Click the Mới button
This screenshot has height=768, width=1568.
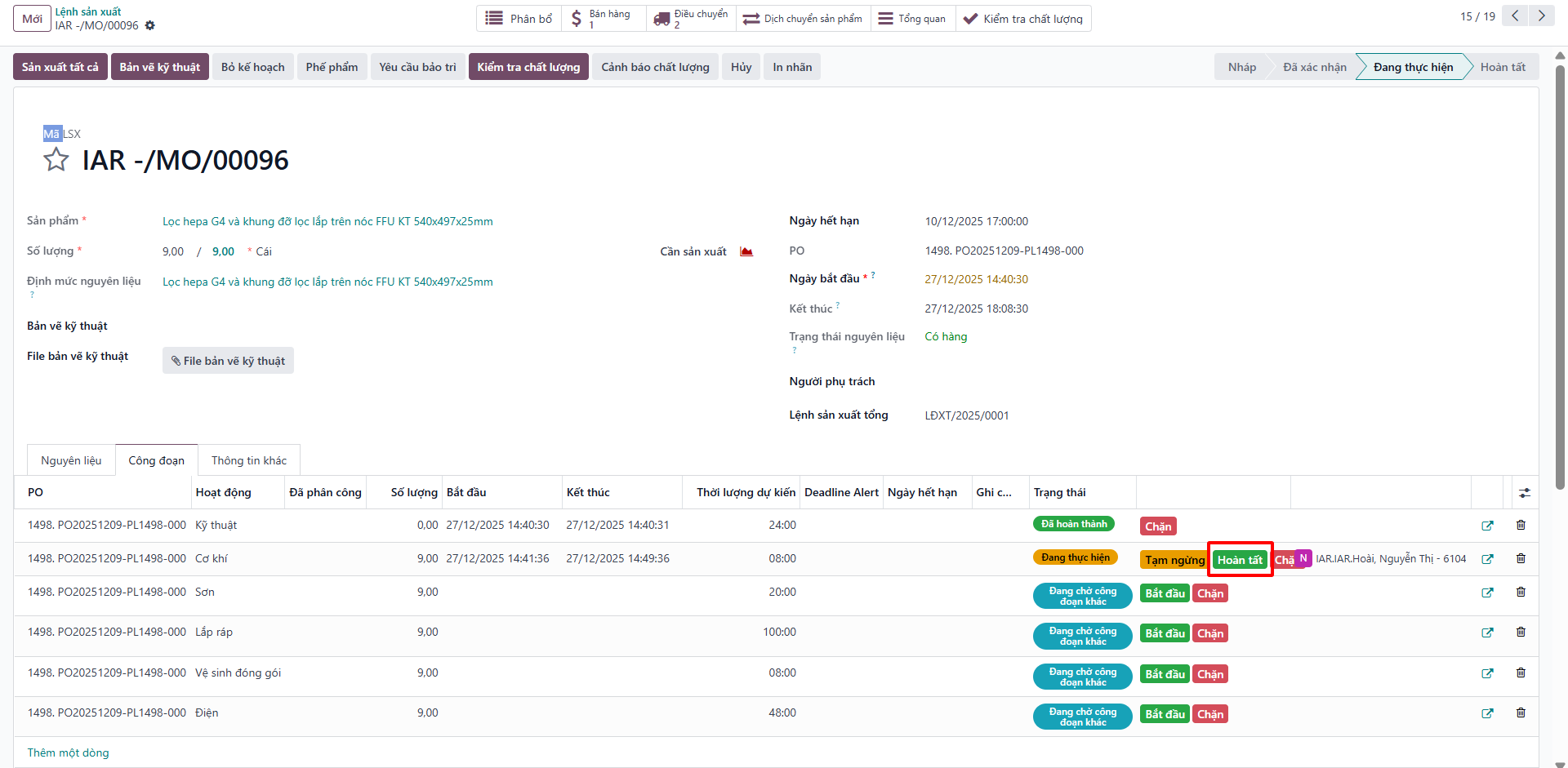(32, 19)
